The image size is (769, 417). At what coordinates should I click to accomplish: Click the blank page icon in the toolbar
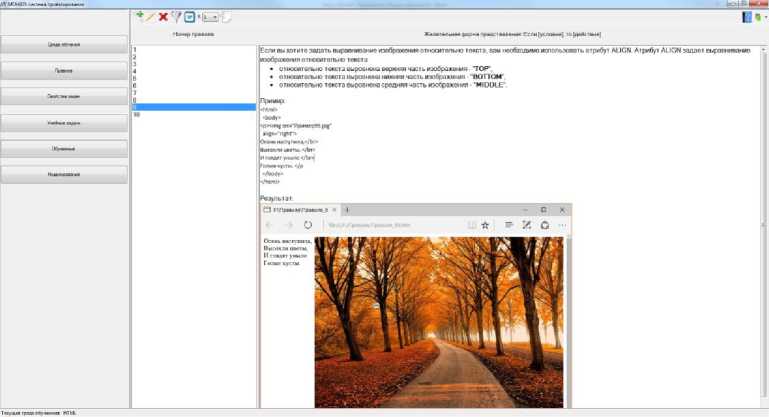coord(228,17)
